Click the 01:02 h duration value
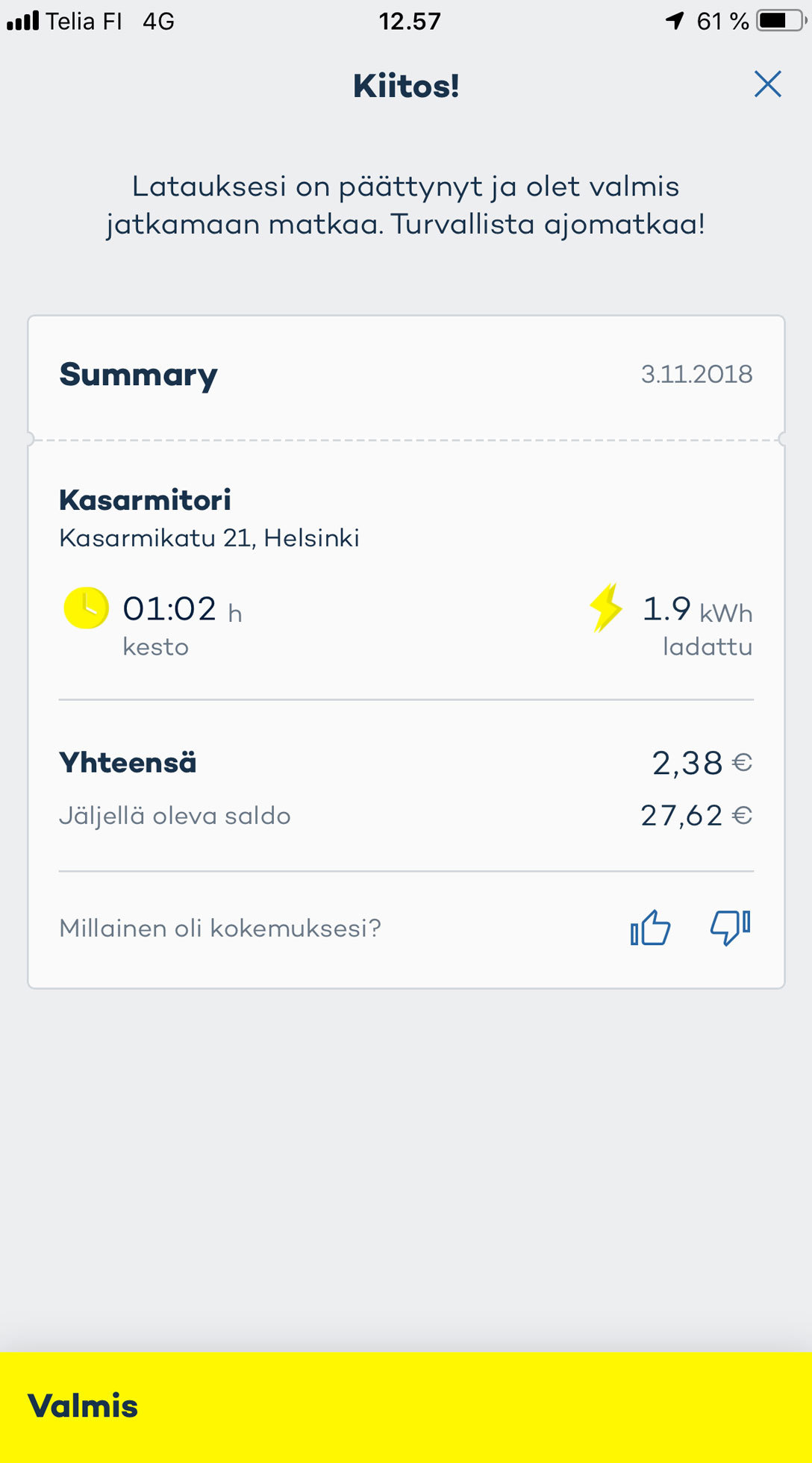 [x=181, y=610]
